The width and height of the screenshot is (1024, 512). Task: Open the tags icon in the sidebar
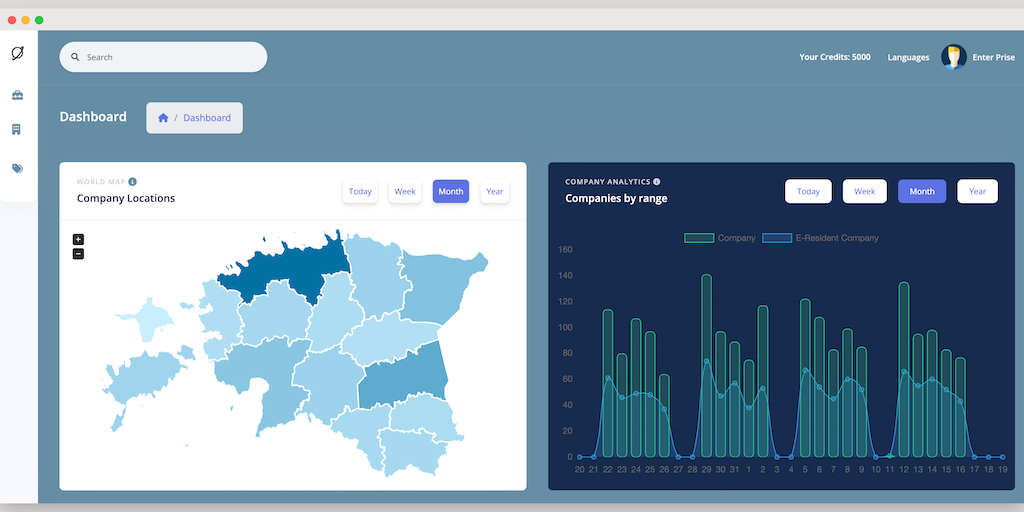click(17, 168)
